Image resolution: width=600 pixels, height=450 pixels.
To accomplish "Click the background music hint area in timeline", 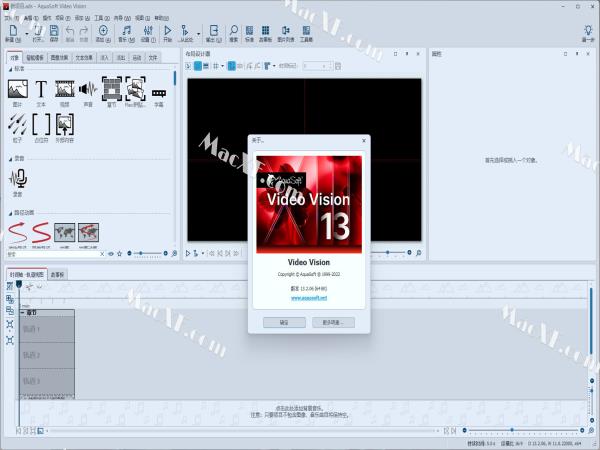I will click(300, 412).
